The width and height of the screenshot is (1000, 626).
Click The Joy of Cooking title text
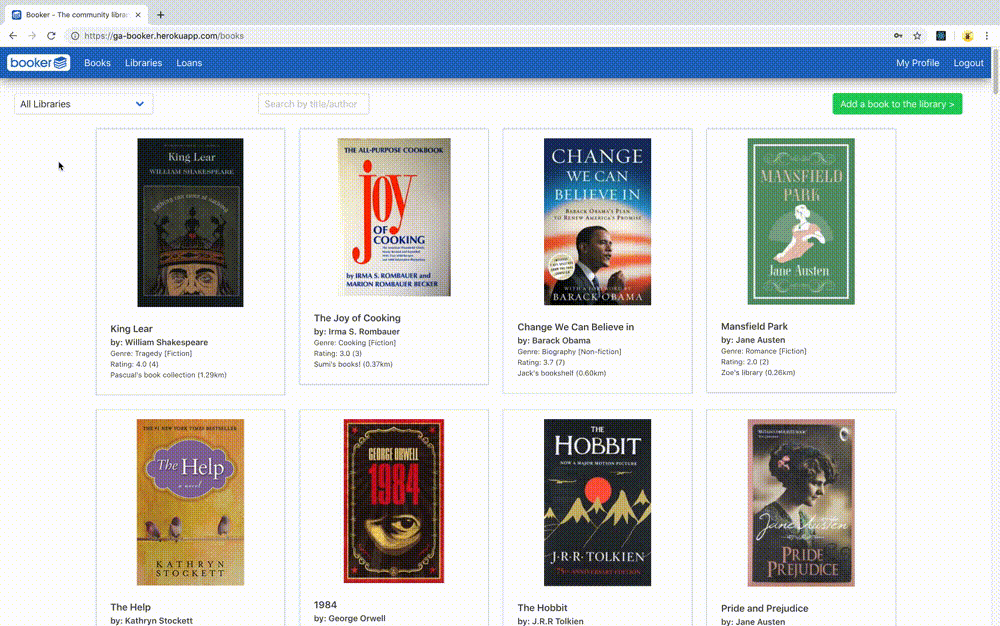357,318
